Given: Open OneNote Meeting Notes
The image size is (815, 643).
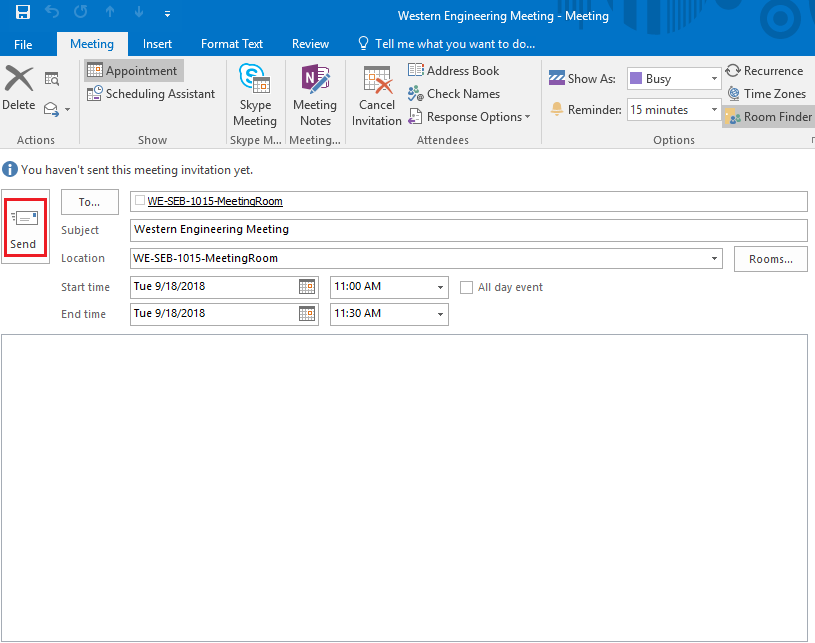Looking at the screenshot, I should (315, 95).
